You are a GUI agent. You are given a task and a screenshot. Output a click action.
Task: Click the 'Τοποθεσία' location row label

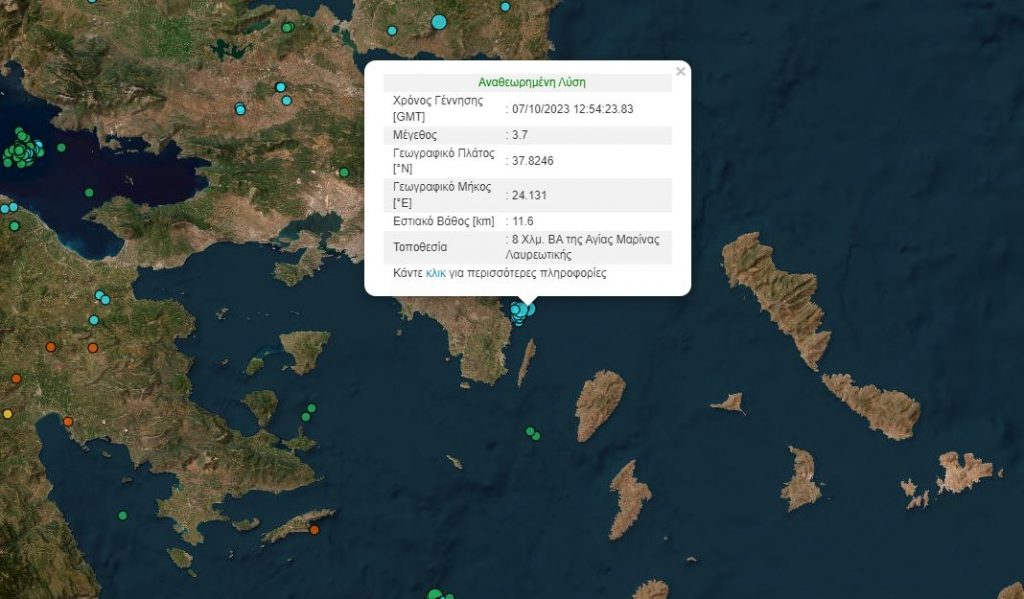click(x=421, y=246)
